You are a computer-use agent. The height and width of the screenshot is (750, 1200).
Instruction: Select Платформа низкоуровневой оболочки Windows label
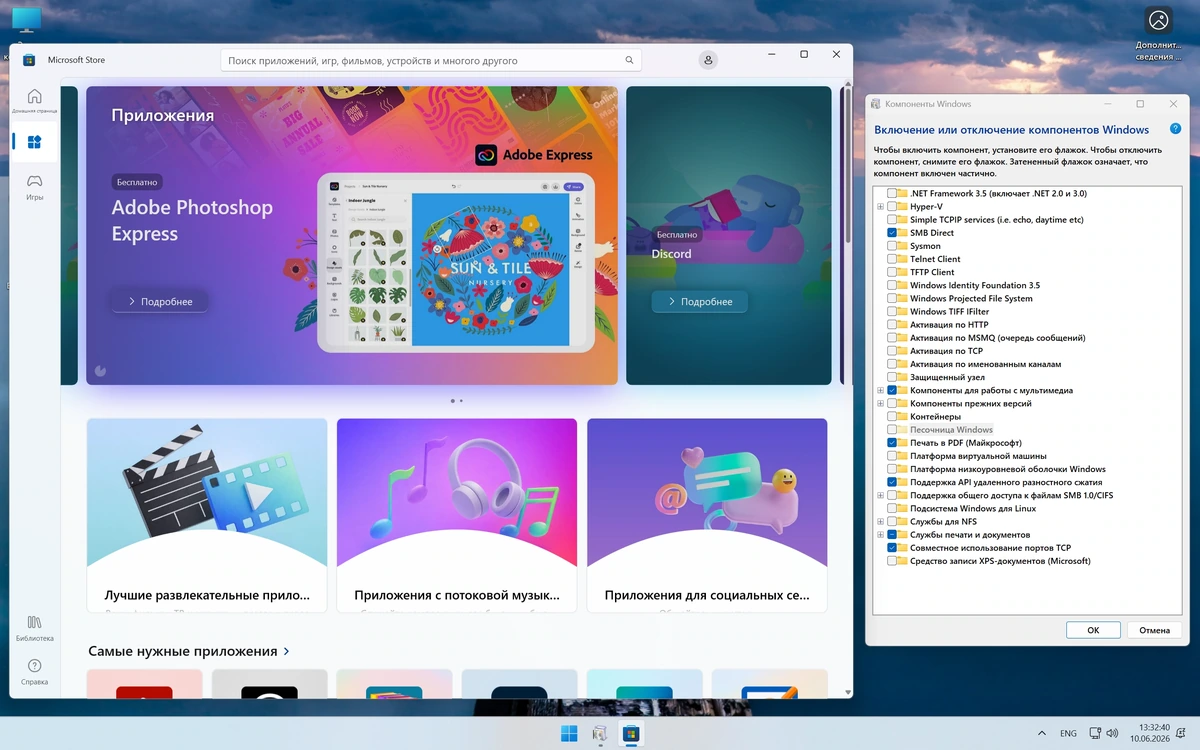1007,469
